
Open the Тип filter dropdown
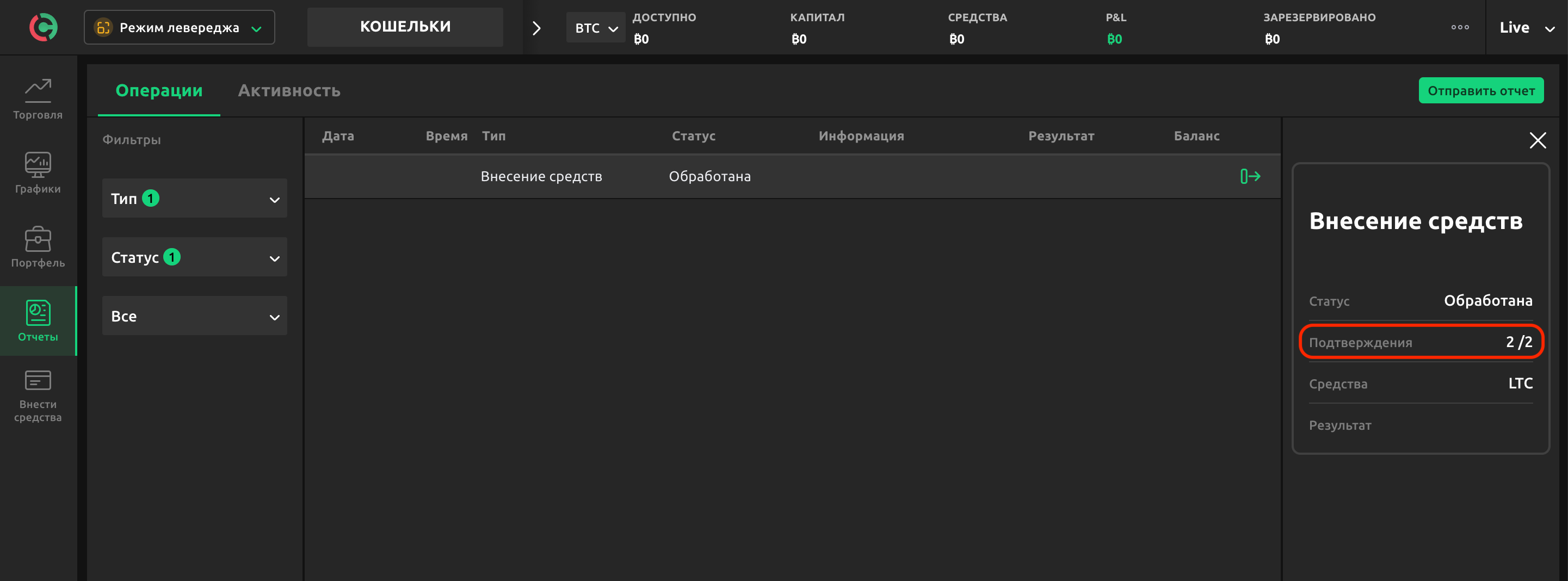coord(194,197)
